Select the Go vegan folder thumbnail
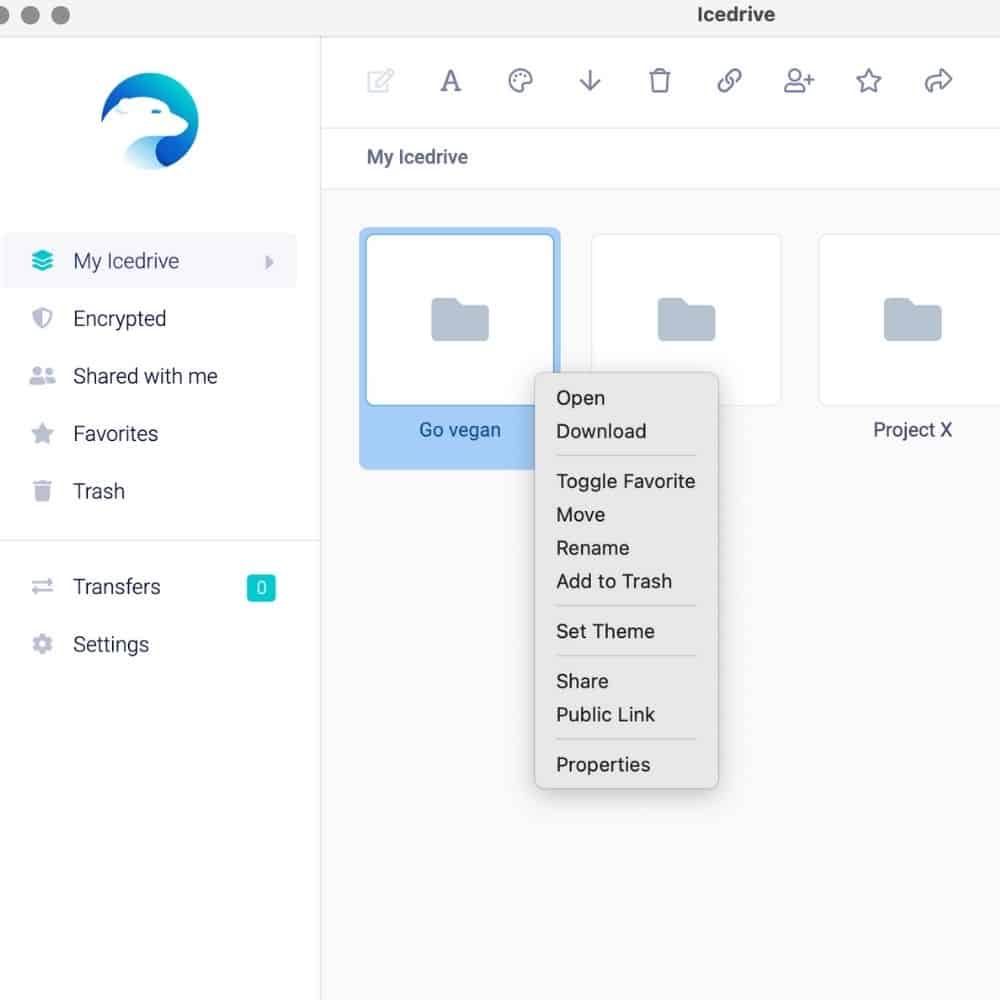This screenshot has width=1000, height=1000. point(460,320)
